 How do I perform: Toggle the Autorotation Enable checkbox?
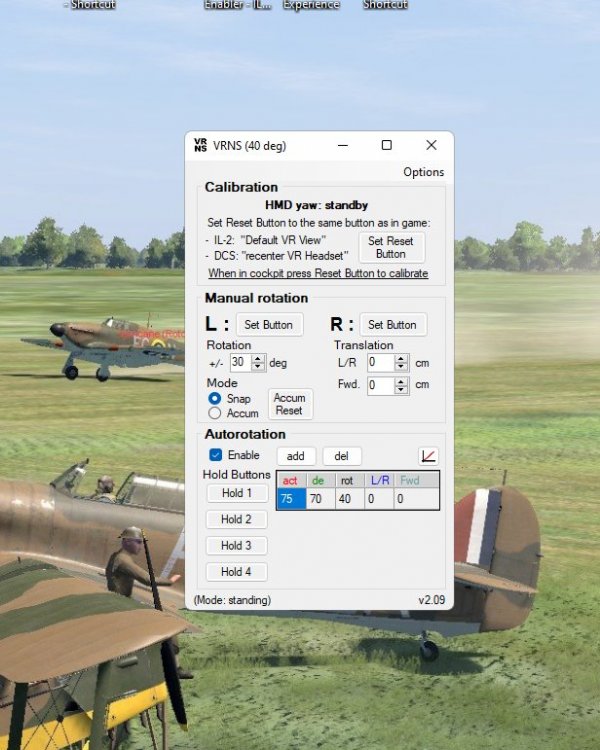(216, 455)
